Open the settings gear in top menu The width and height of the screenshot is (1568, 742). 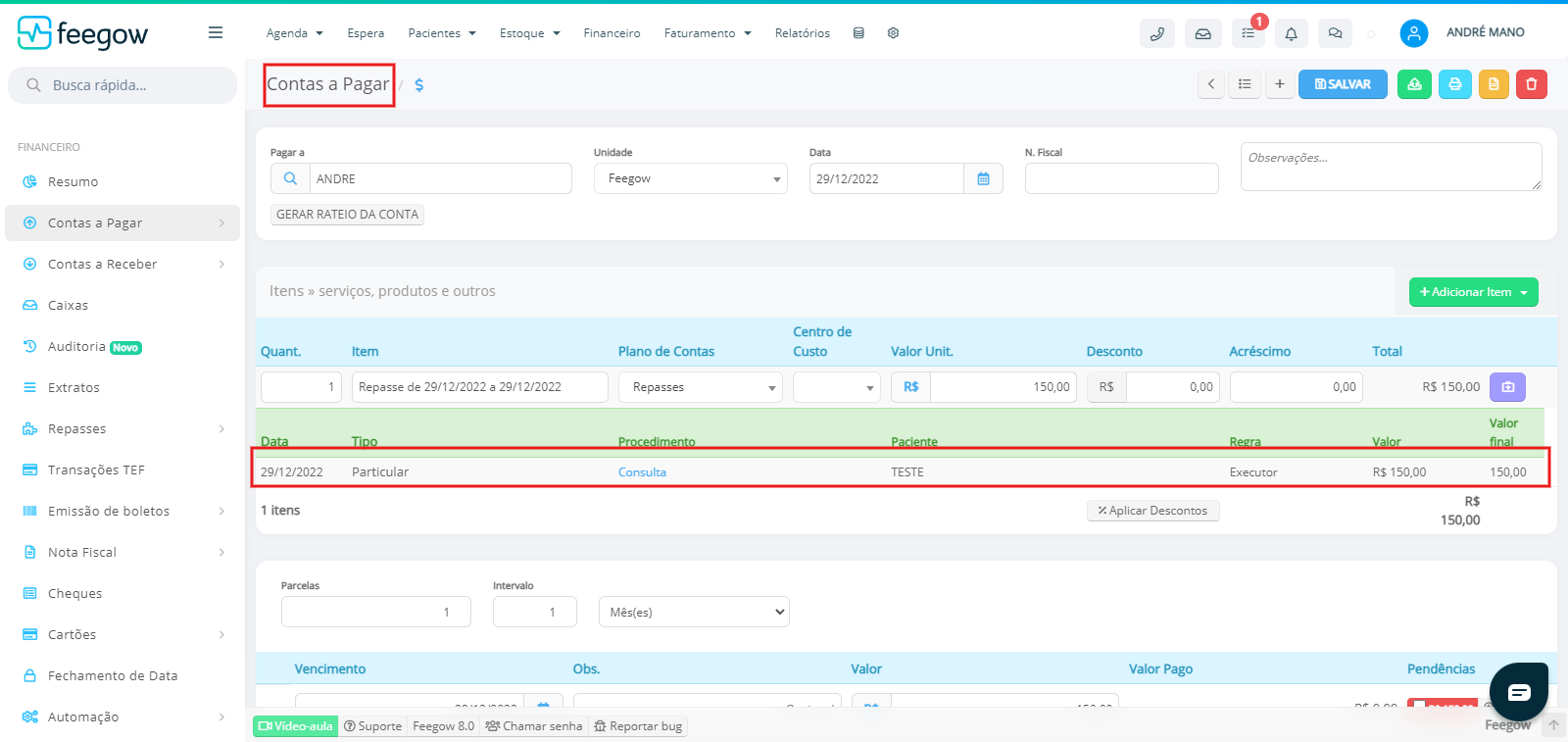[x=893, y=32]
